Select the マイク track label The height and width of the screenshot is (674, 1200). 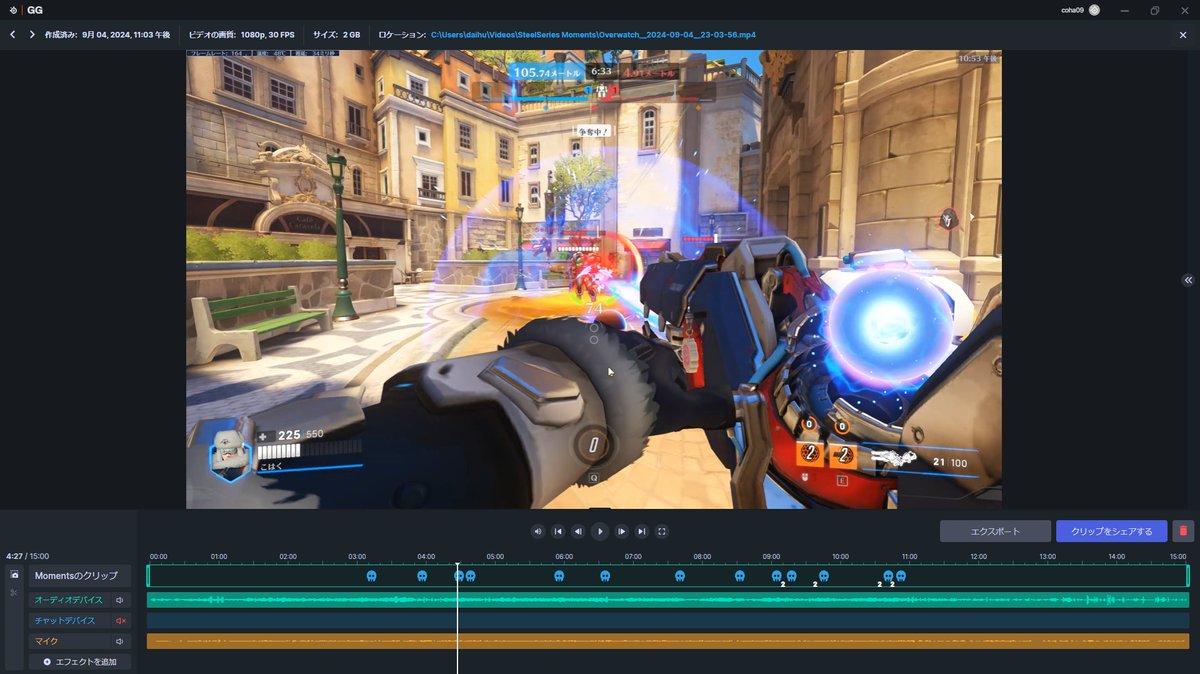[68, 641]
